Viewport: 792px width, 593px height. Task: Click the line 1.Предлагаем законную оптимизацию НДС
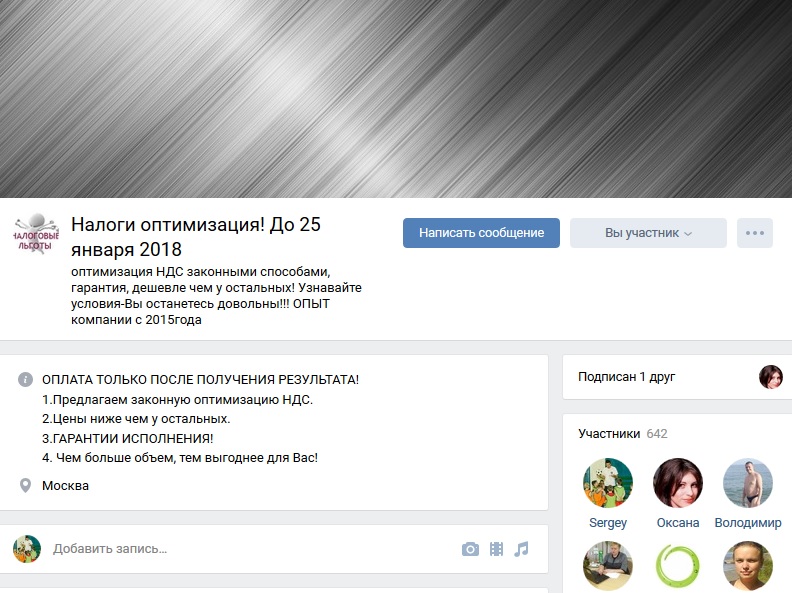pos(177,400)
